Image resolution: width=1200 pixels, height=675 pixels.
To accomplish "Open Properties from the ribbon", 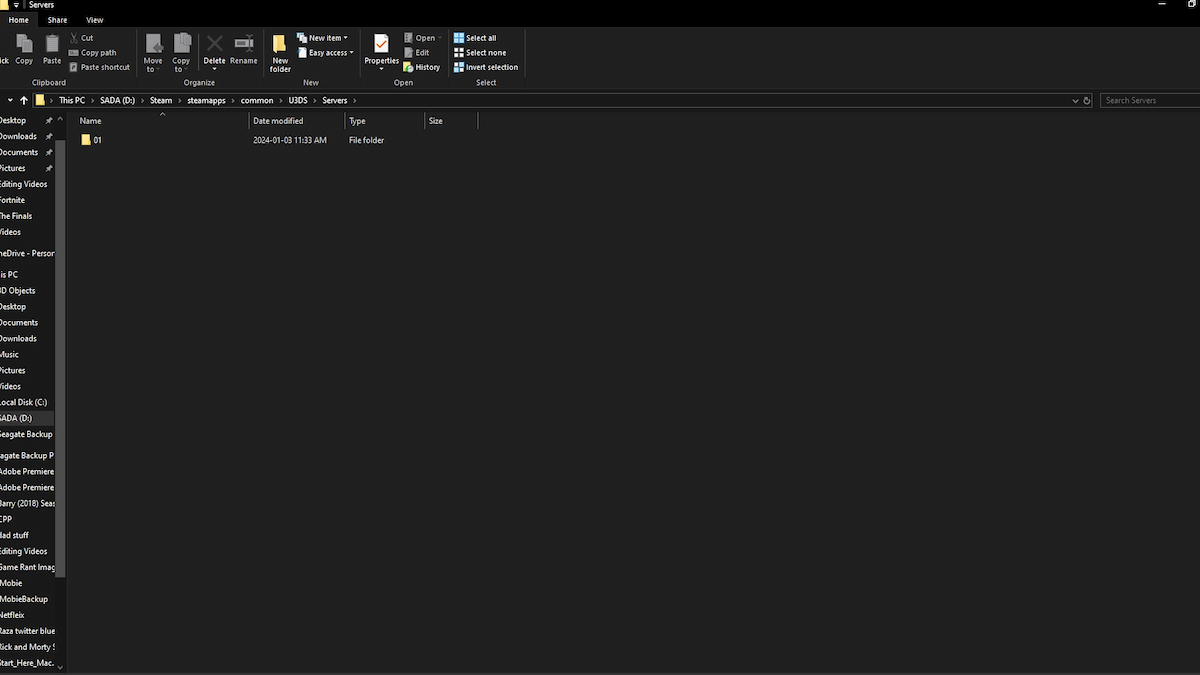I will coord(381,48).
